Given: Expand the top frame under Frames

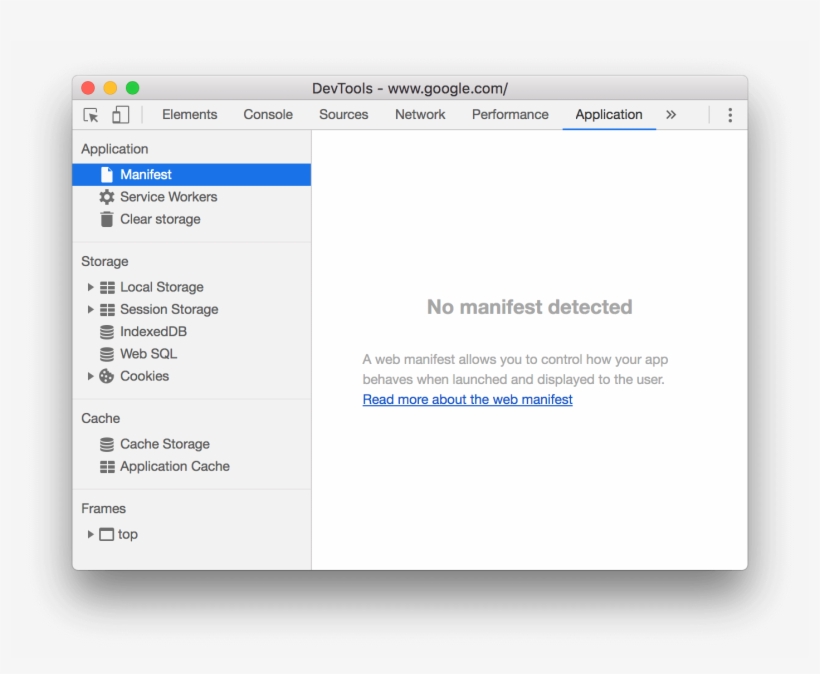Looking at the screenshot, I should 90,534.
